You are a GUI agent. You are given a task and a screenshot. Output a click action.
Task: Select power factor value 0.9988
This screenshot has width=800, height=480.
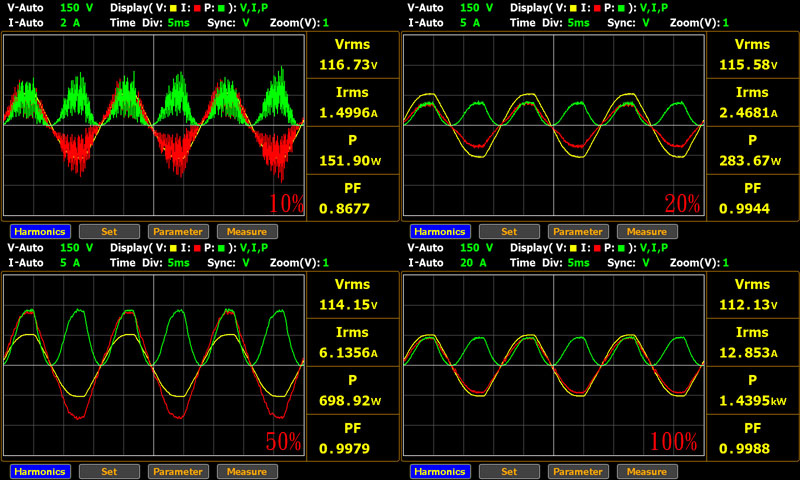(x=744, y=448)
